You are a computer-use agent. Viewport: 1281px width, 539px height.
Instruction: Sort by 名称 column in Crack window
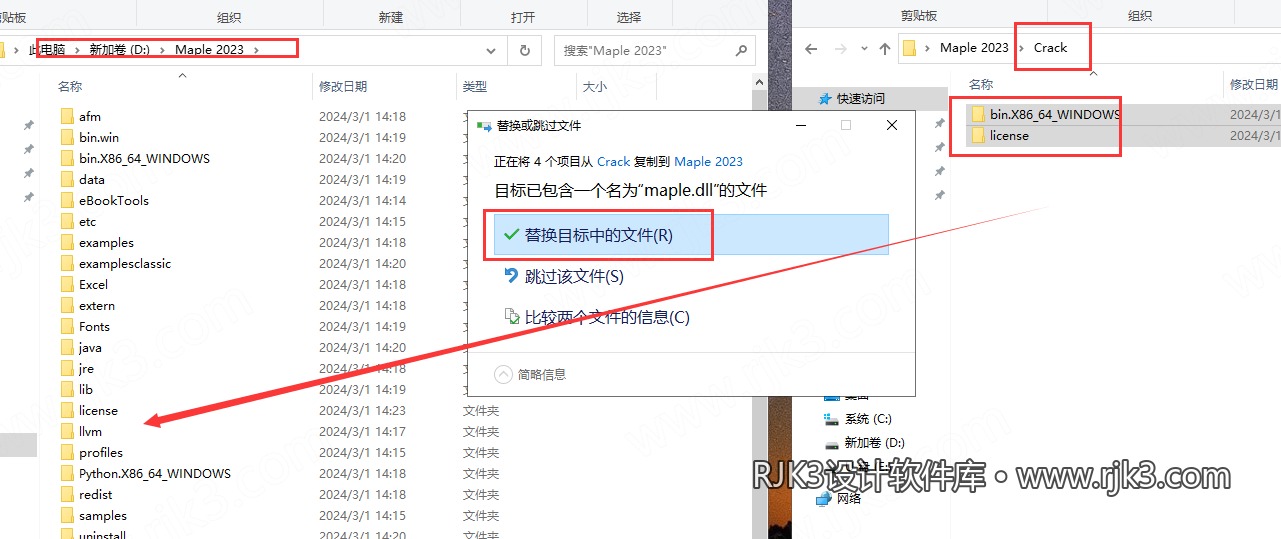981,85
